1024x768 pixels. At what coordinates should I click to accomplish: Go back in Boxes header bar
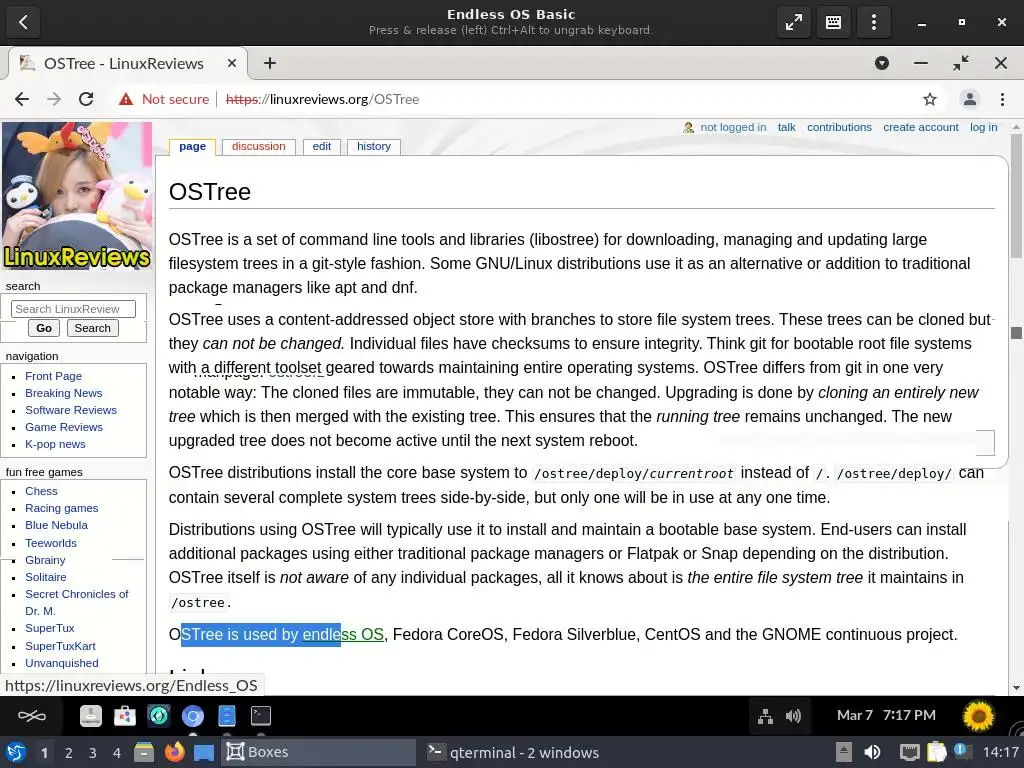click(x=23, y=22)
